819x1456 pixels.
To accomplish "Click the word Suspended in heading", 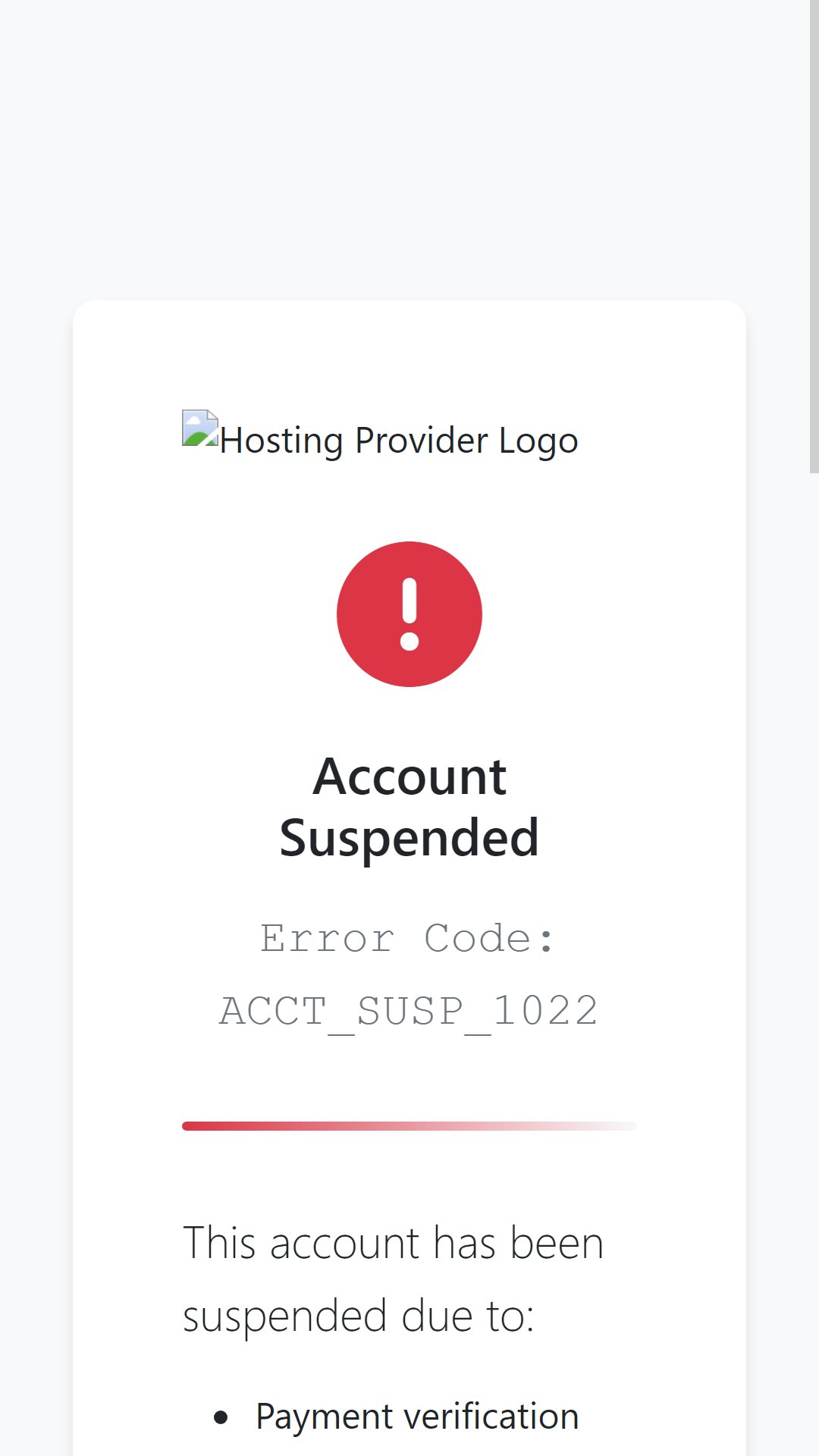I will coord(409,838).
